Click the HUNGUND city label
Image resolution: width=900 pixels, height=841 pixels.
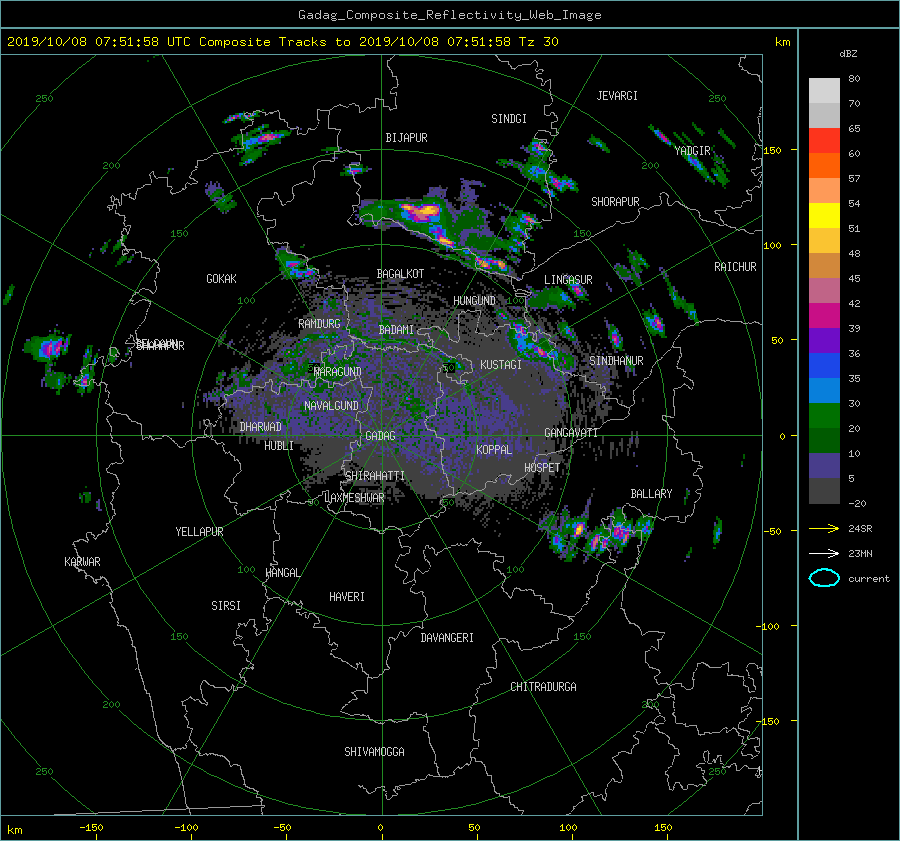(x=474, y=301)
